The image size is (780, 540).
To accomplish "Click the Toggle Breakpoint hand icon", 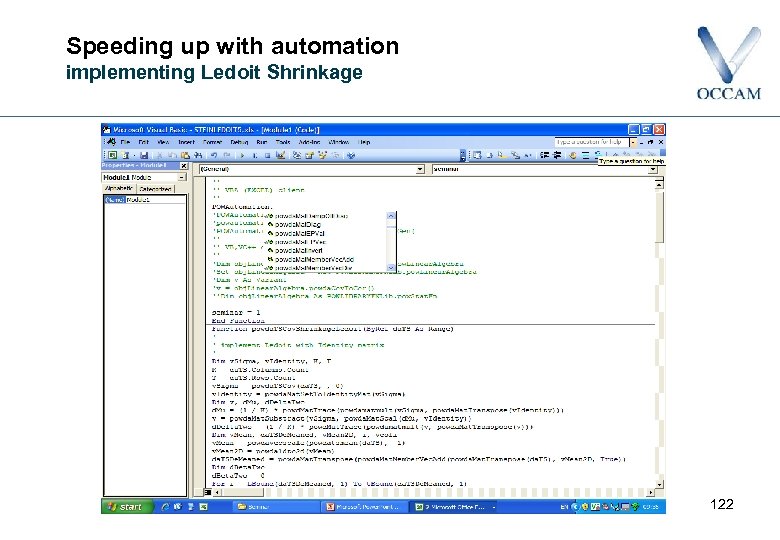I will 573,155.
